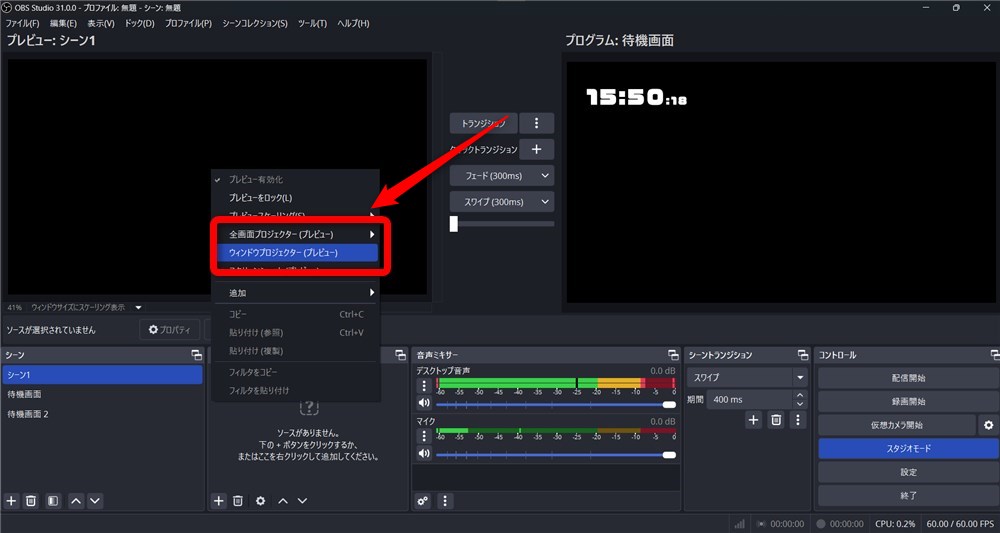Open 表示(V) menu
The image size is (1000, 533).
tap(101, 24)
